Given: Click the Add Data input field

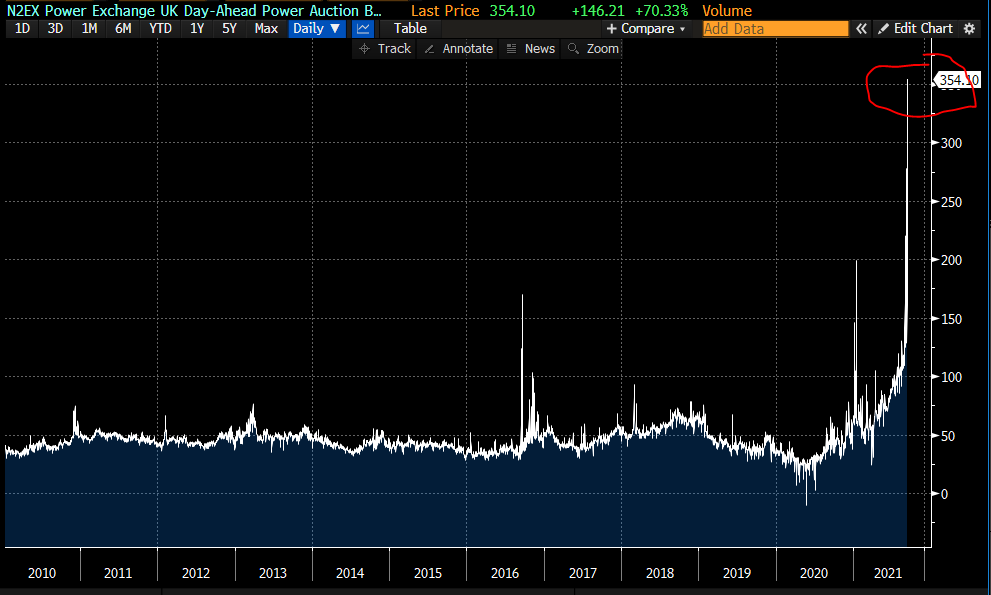Looking at the screenshot, I should [775, 28].
